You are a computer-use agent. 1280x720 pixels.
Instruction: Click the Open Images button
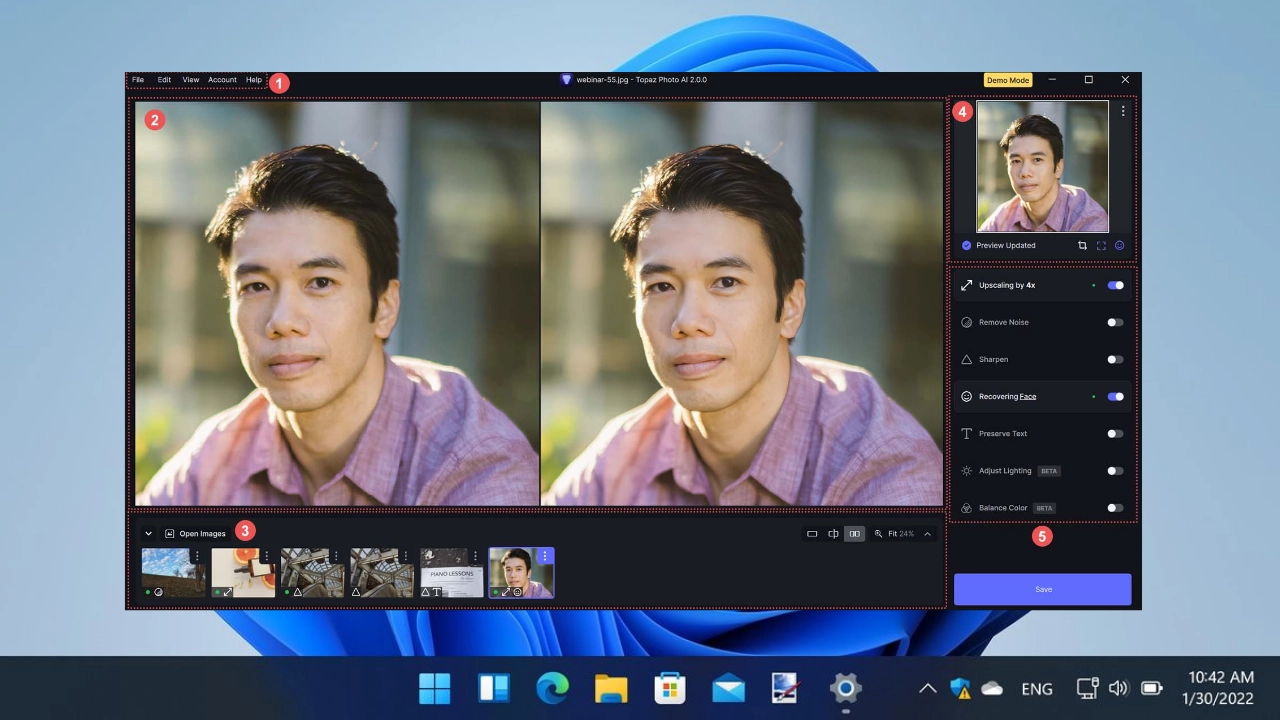[196, 534]
